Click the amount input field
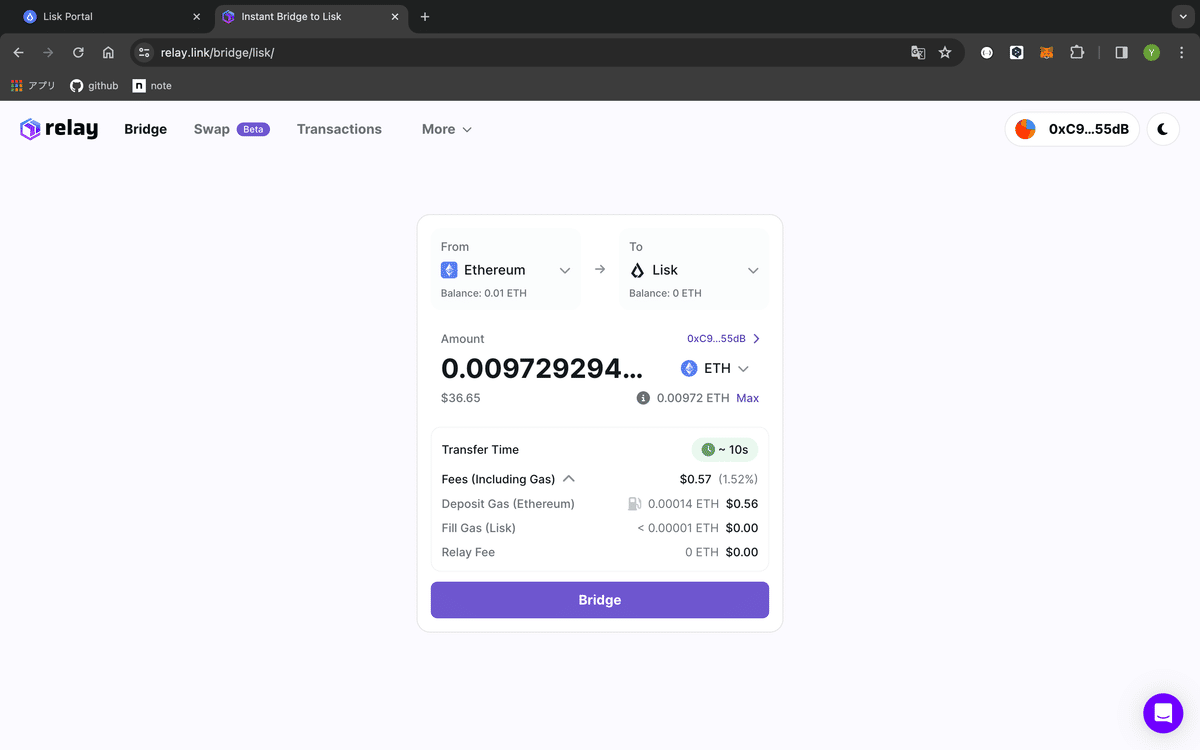The height and width of the screenshot is (750, 1200). pos(542,368)
